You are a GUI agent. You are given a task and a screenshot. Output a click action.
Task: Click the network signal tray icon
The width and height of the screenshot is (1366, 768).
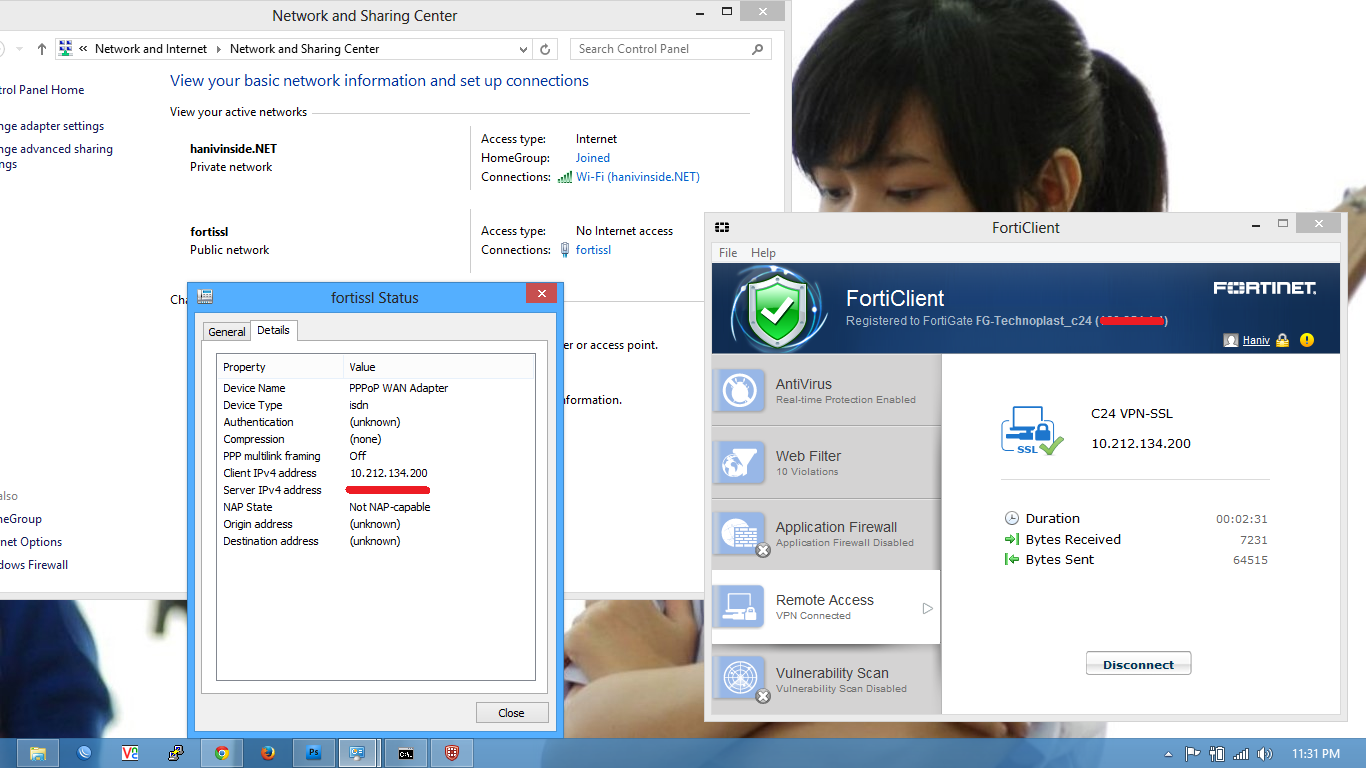point(1241,753)
